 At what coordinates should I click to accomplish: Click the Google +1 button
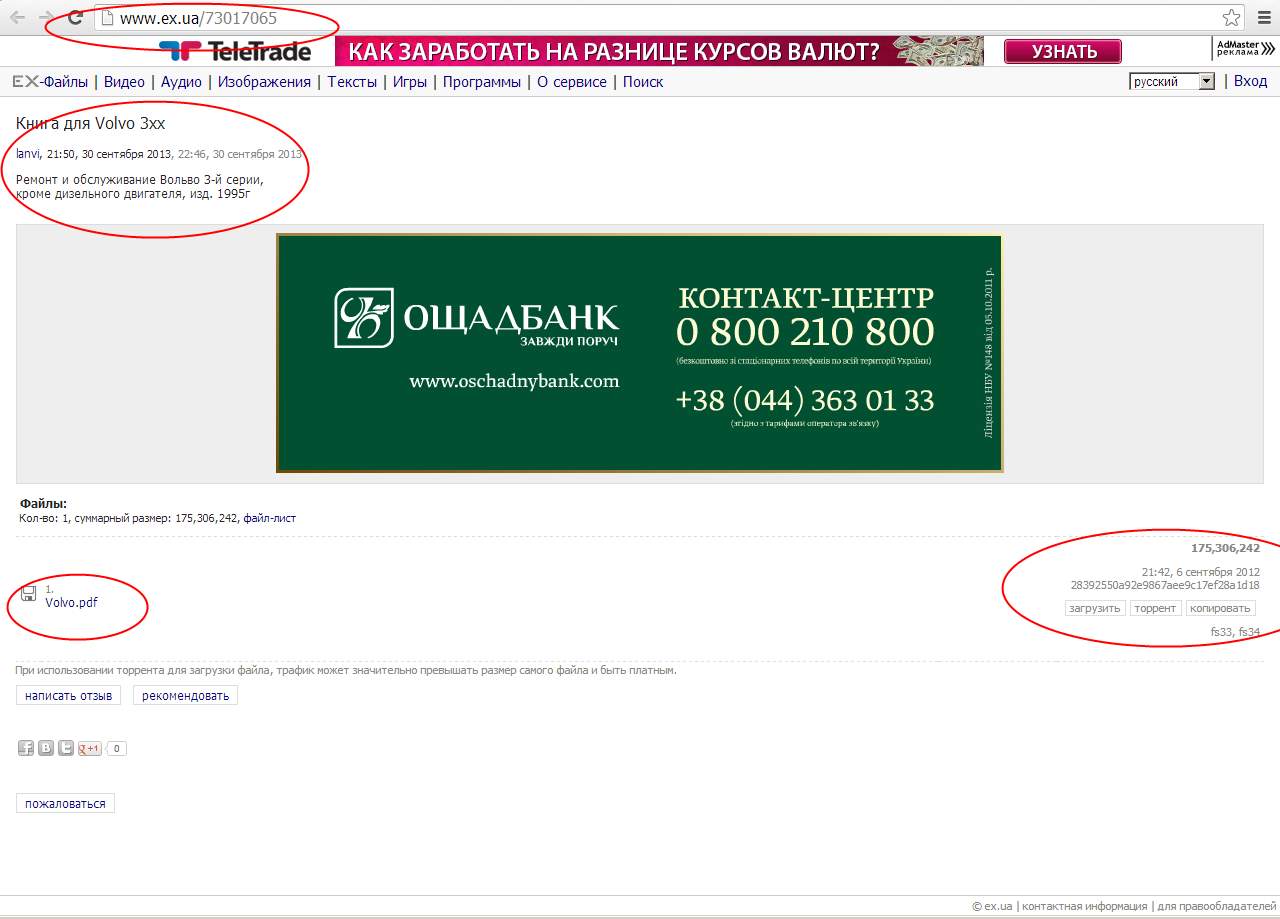(90, 748)
